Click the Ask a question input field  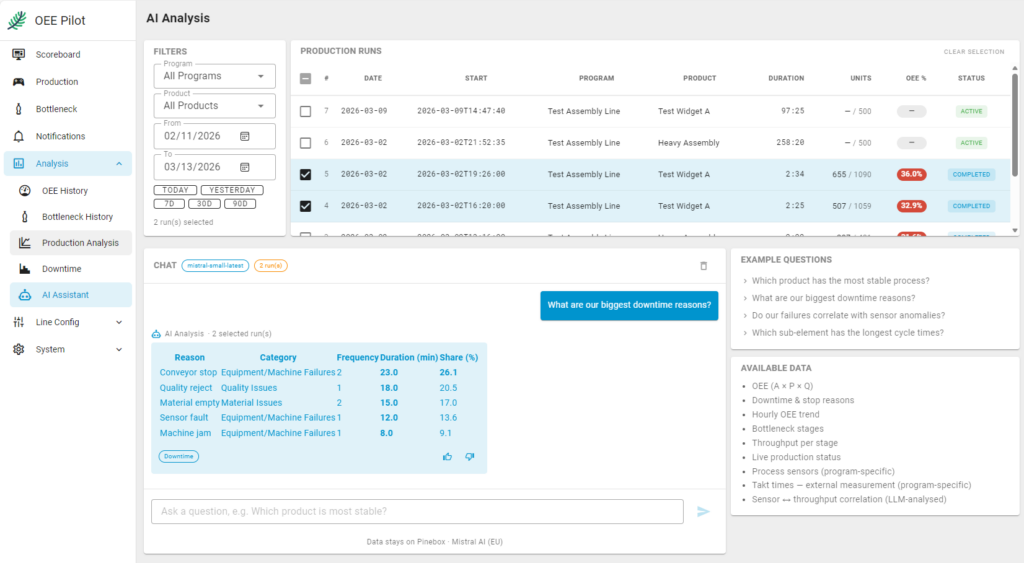pos(417,512)
